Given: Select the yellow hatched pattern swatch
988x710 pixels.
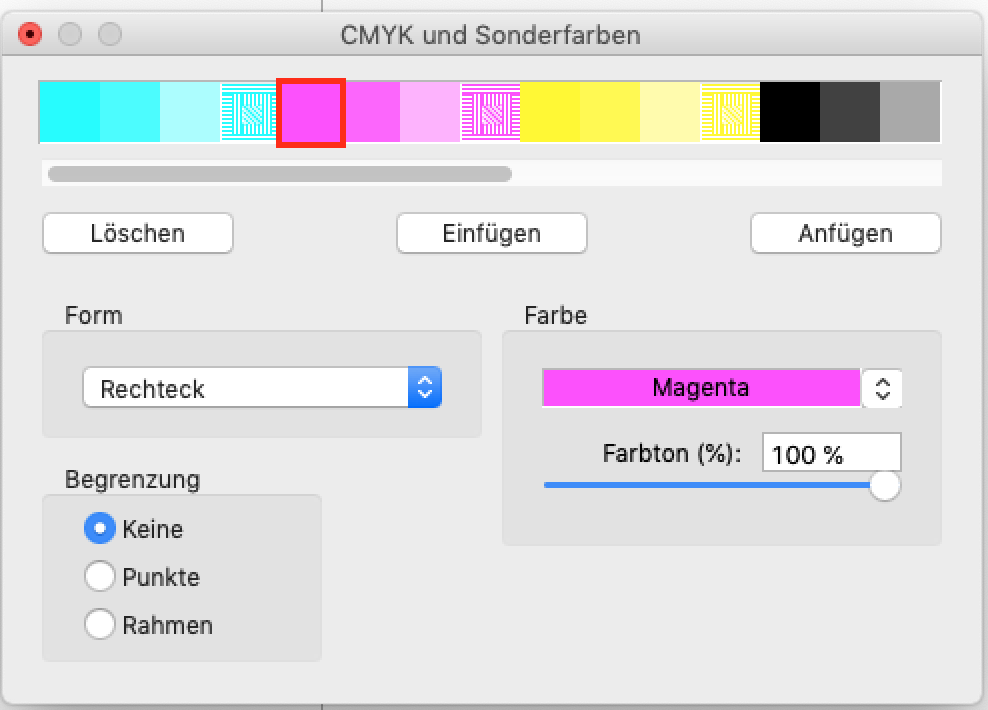Looking at the screenshot, I should (x=730, y=112).
